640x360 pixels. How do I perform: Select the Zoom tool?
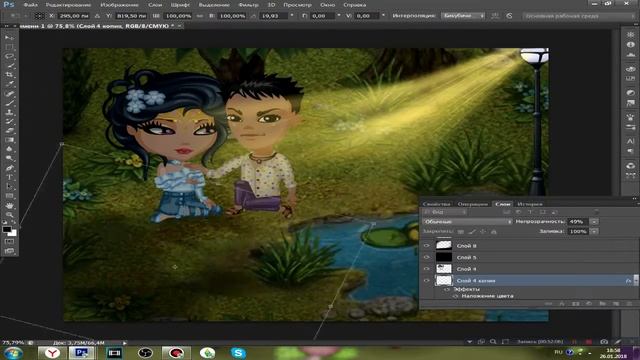9,214
